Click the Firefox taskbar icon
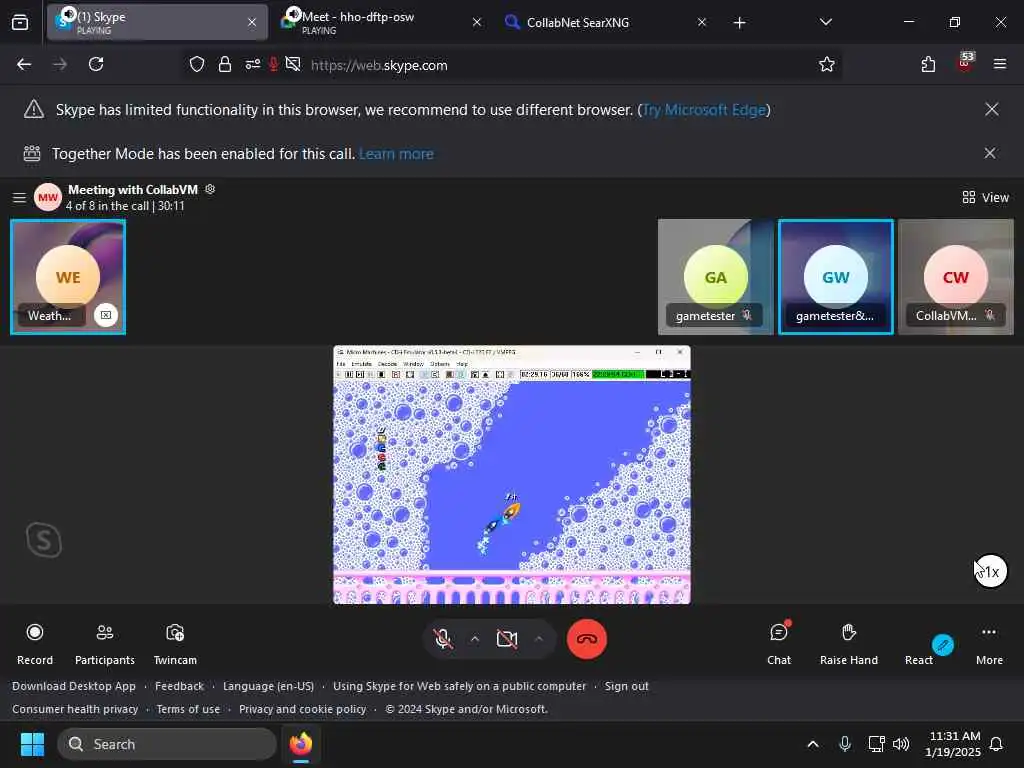The width and height of the screenshot is (1024, 768). point(300,744)
